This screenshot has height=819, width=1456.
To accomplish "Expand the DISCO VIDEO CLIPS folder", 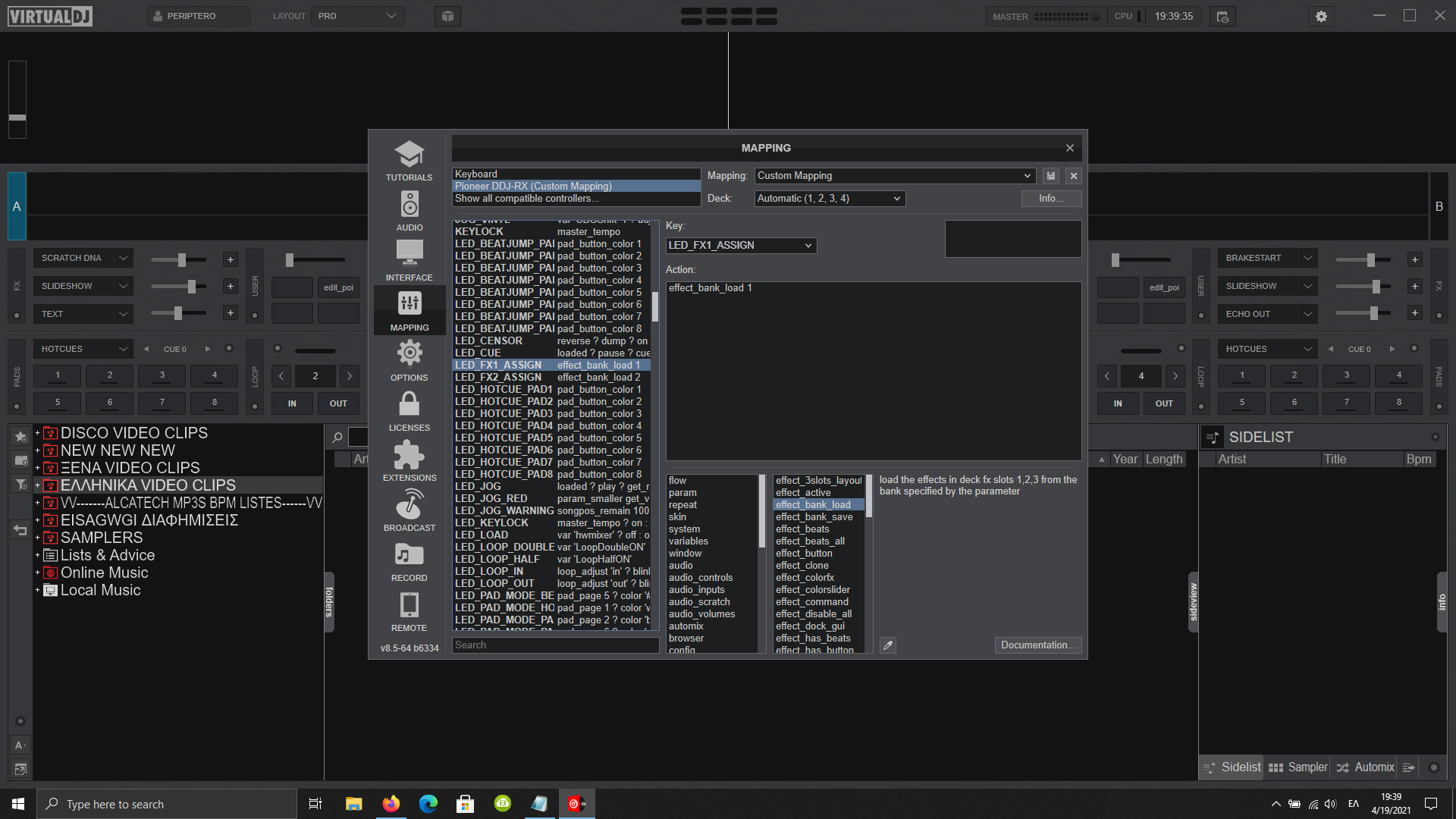I will 37,433.
